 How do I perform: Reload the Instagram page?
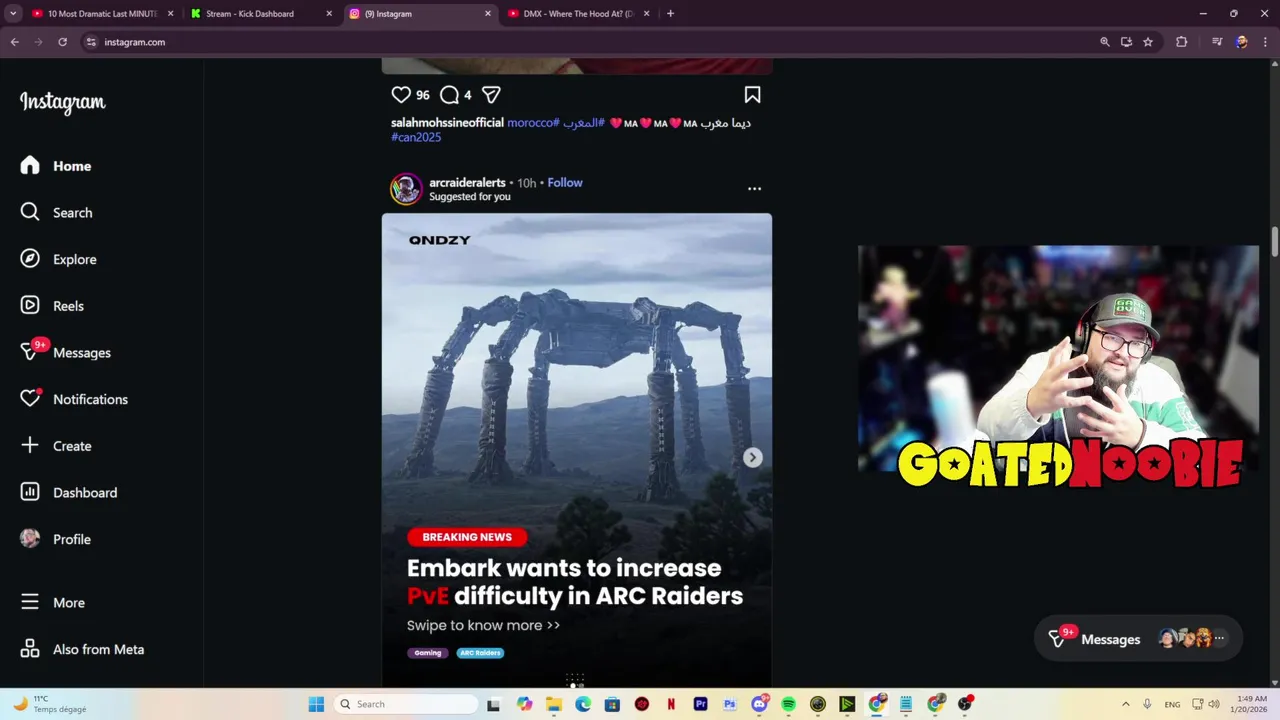click(x=62, y=42)
